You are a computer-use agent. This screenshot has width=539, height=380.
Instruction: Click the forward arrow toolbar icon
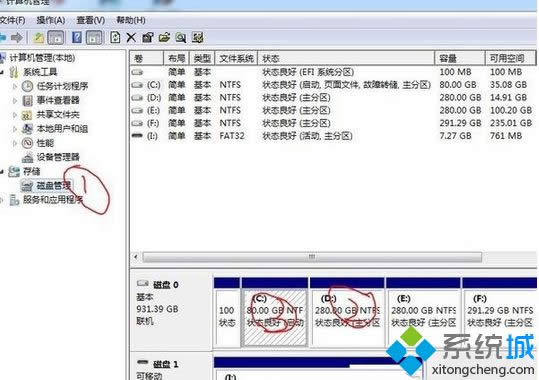click(x=16, y=37)
